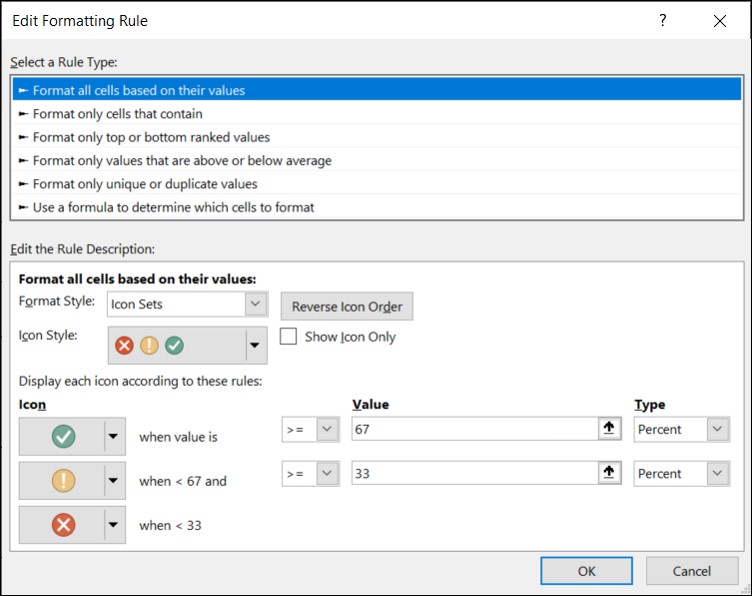Click the Cancel button
This screenshot has height=596, width=752.
(691, 571)
